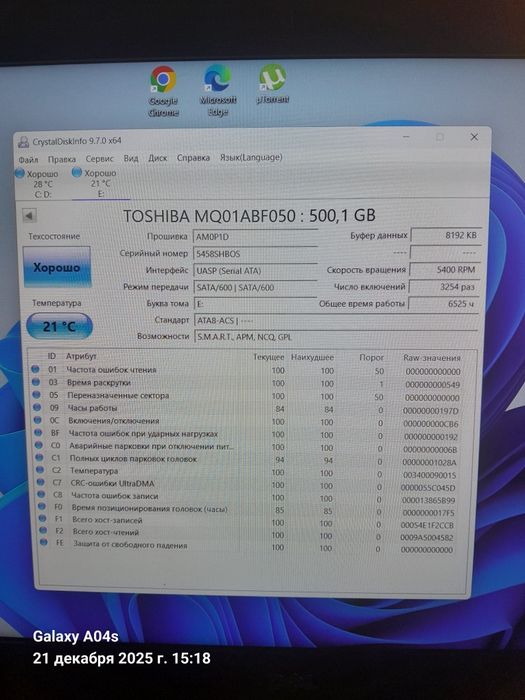The height and width of the screenshot is (700, 525).
Task: Select the Защита от свободного падения row
Action: [x=248, y=546]
